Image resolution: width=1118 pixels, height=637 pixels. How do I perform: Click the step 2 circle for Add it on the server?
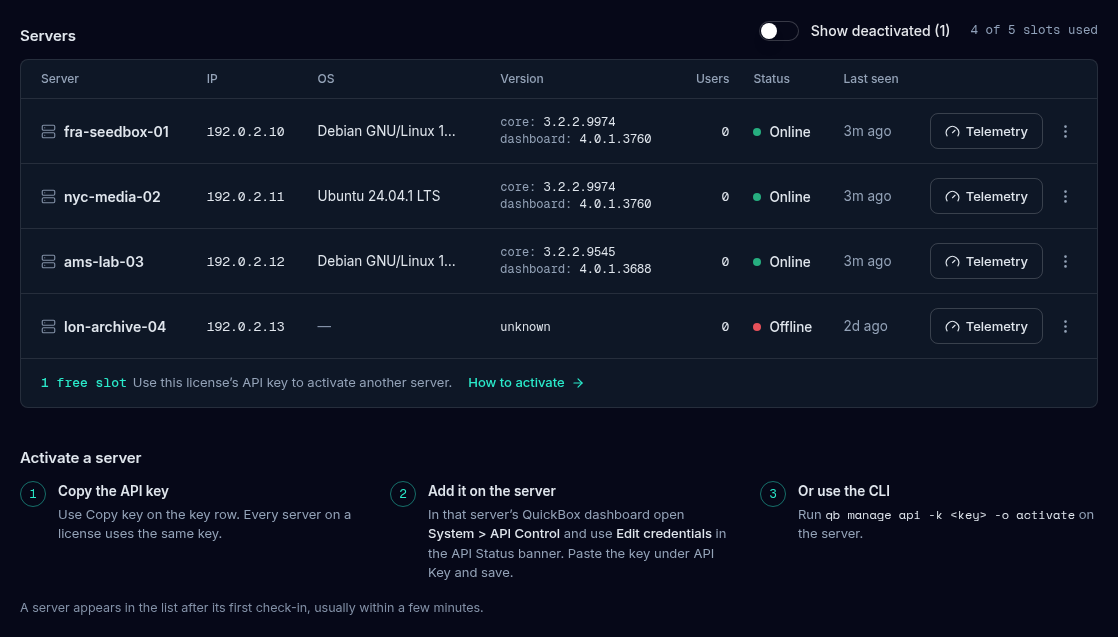coord(403,494)
